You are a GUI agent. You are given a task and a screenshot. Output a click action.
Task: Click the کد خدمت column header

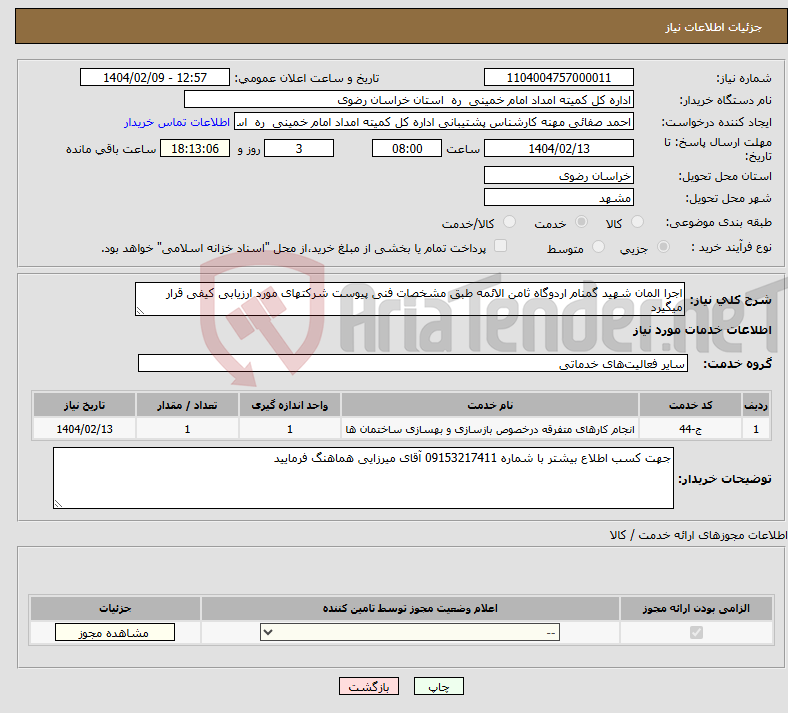691,405
